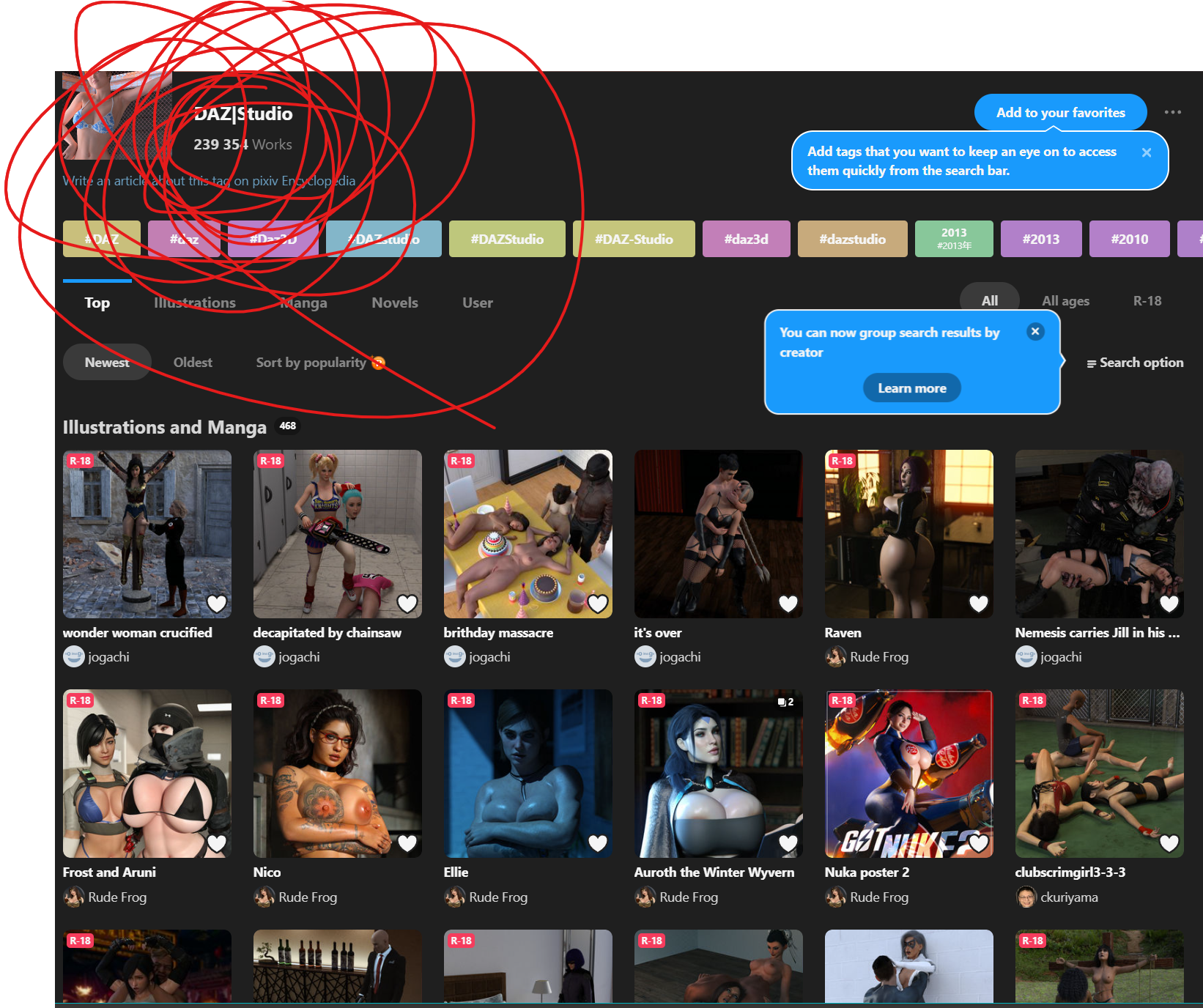1203x1008 pixels.
Task: Click the multi-page '2' badge on Auroth
Action: pyautogui.click(x=786, y=702)
